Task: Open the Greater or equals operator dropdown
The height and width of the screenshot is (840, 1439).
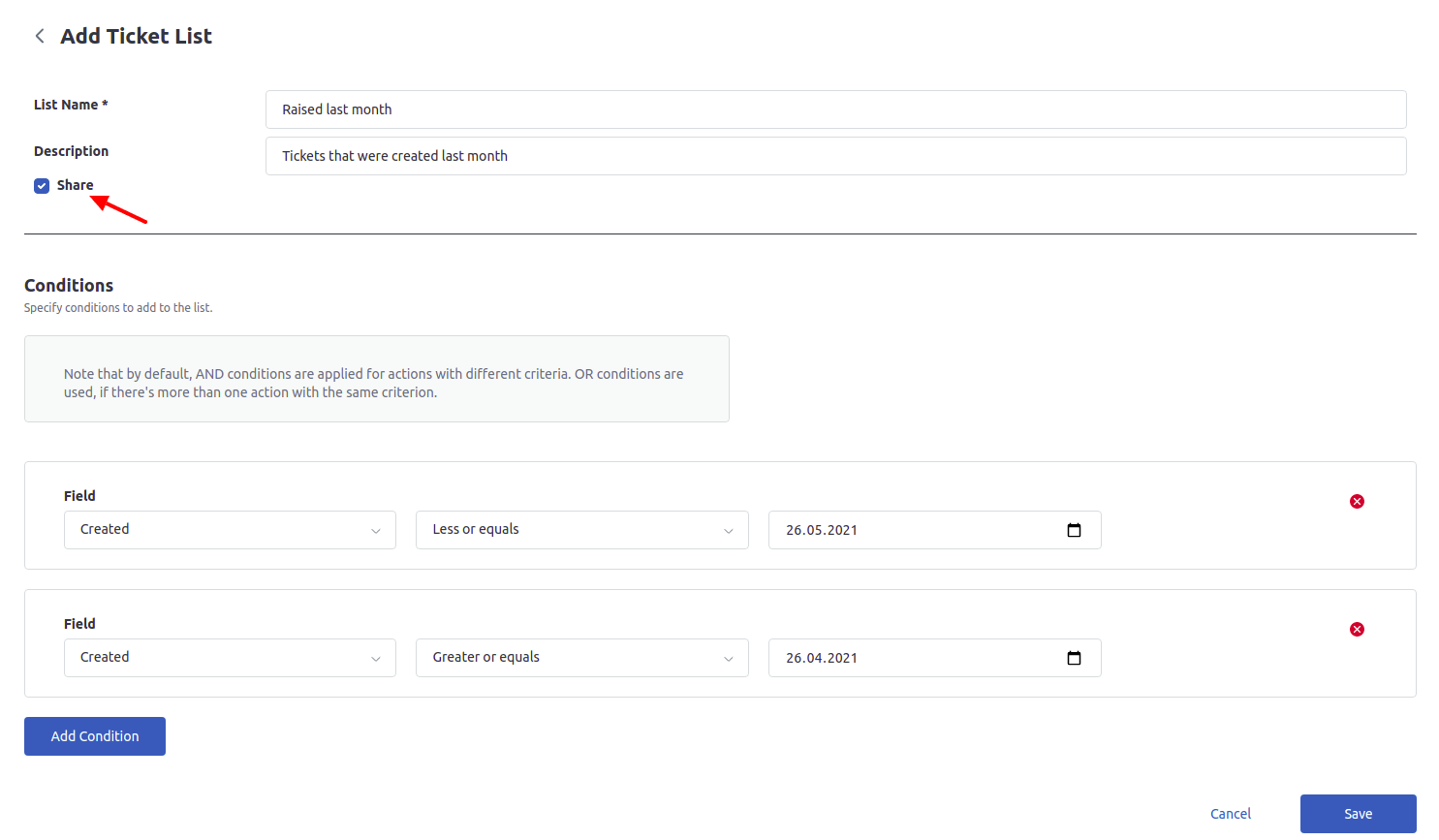Action: tap(582, 658)
